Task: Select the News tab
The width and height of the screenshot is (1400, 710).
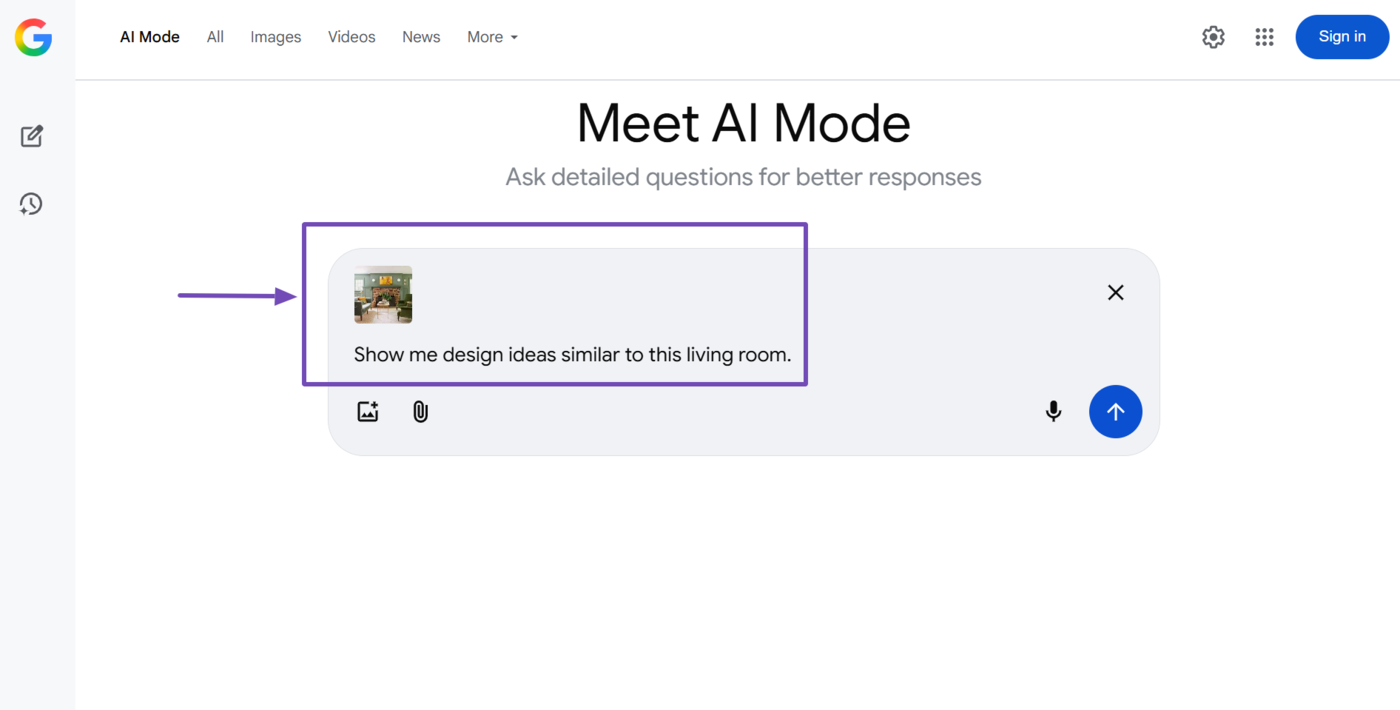Action: [421, 37]
